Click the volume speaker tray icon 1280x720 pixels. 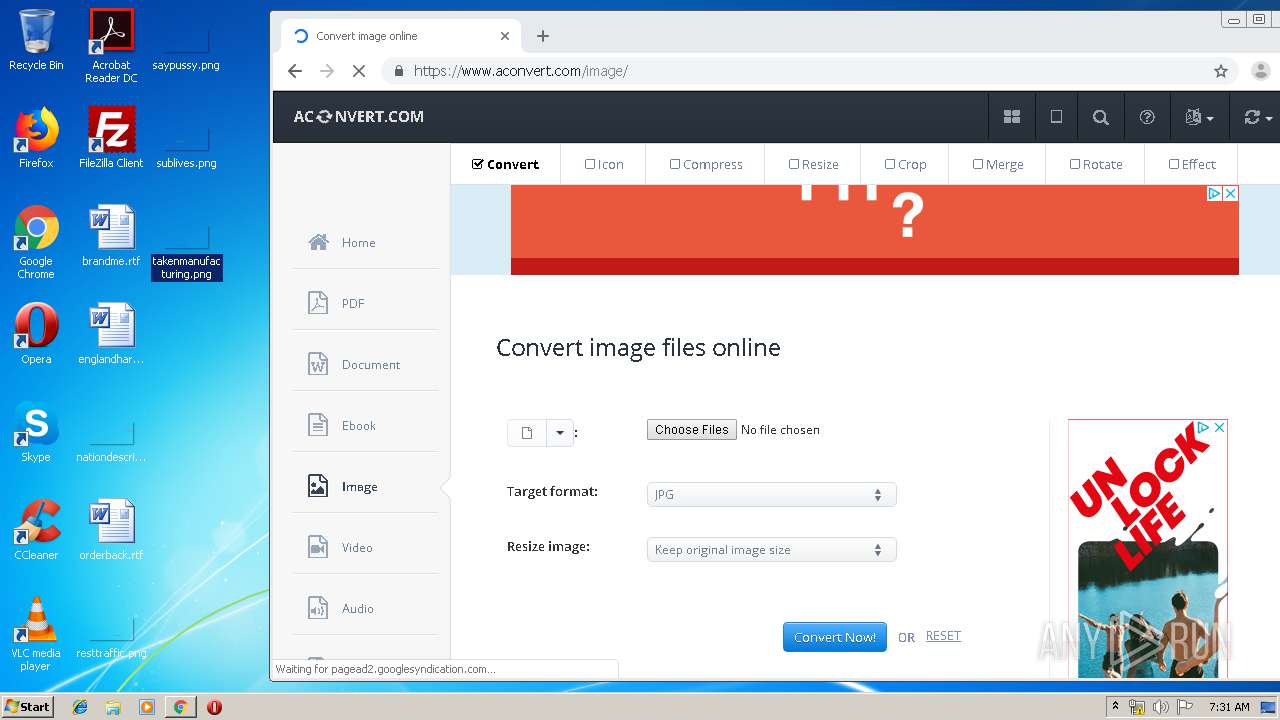[x=1161, y=707]
